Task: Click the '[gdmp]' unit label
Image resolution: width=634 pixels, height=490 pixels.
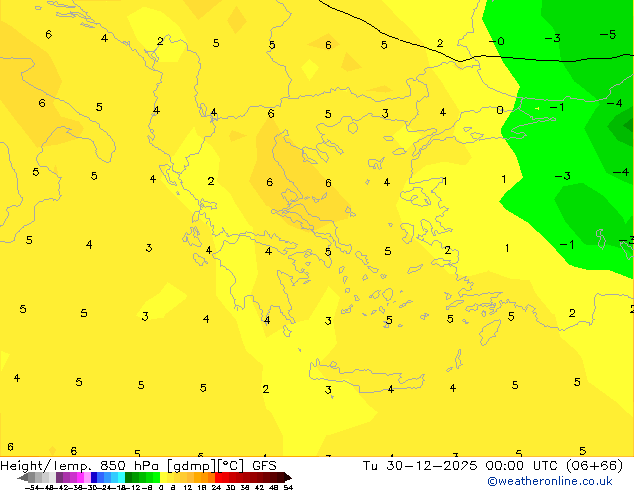Action: coord(191,466)
